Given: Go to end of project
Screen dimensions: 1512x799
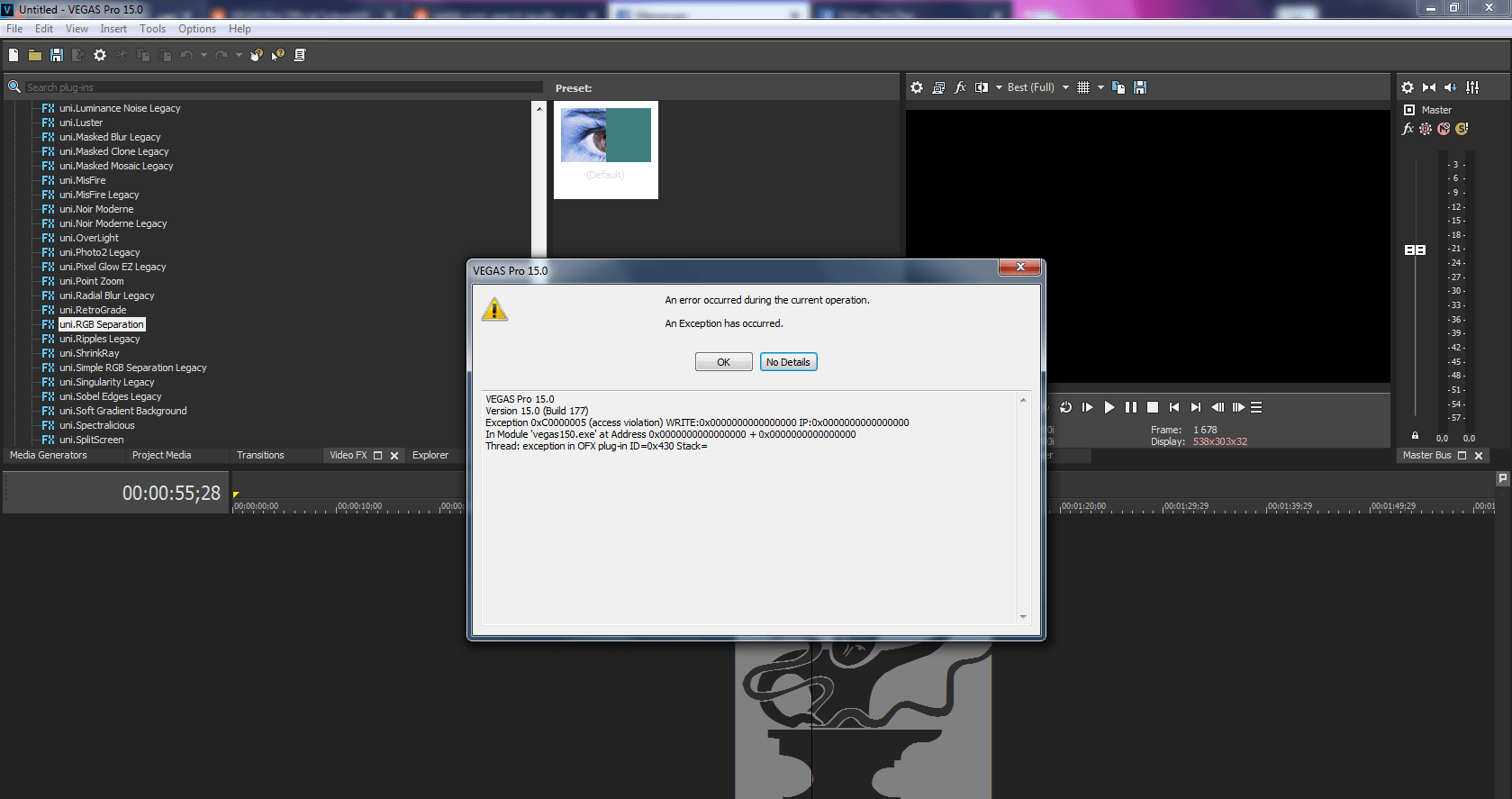Looking at the screenshot, I should pos(1196,407).
